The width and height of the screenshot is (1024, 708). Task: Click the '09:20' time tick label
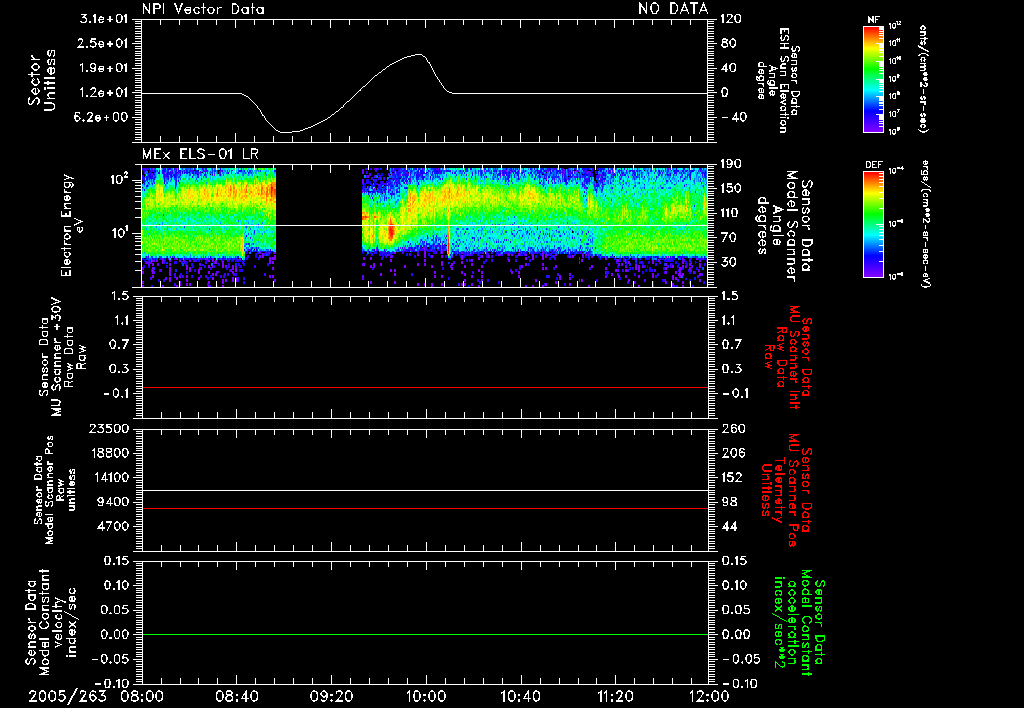332,696
